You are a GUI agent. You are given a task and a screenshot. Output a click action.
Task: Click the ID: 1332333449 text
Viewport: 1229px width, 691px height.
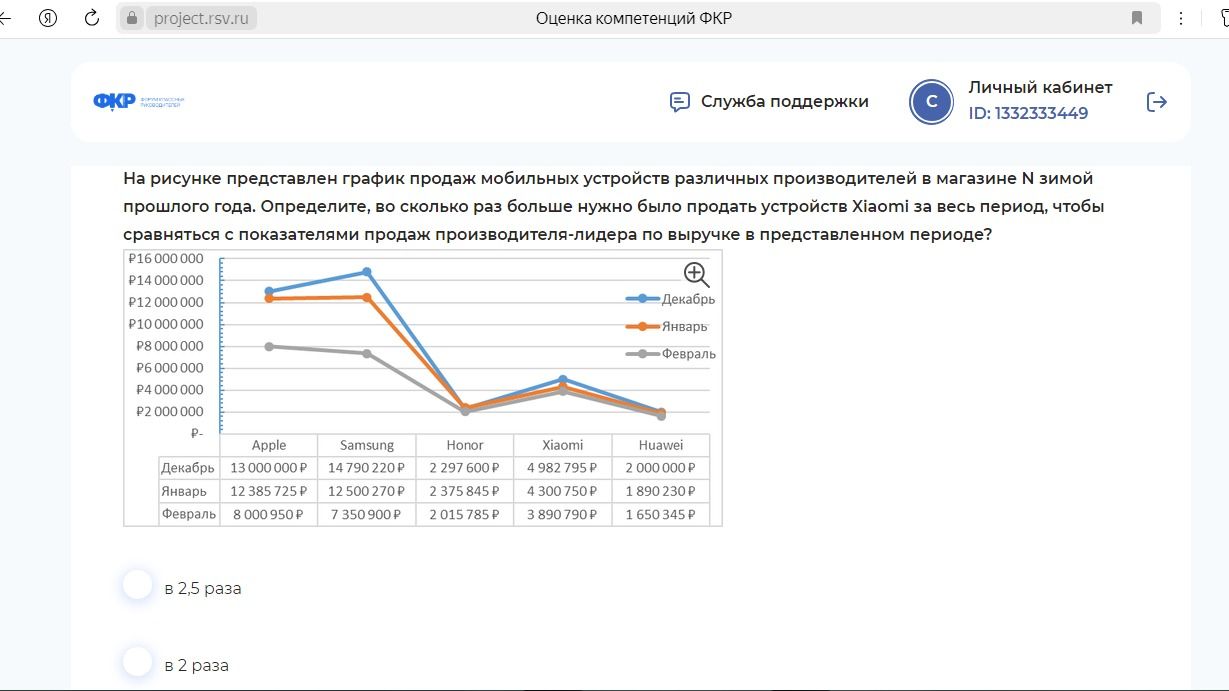[x=1028, y=114]
